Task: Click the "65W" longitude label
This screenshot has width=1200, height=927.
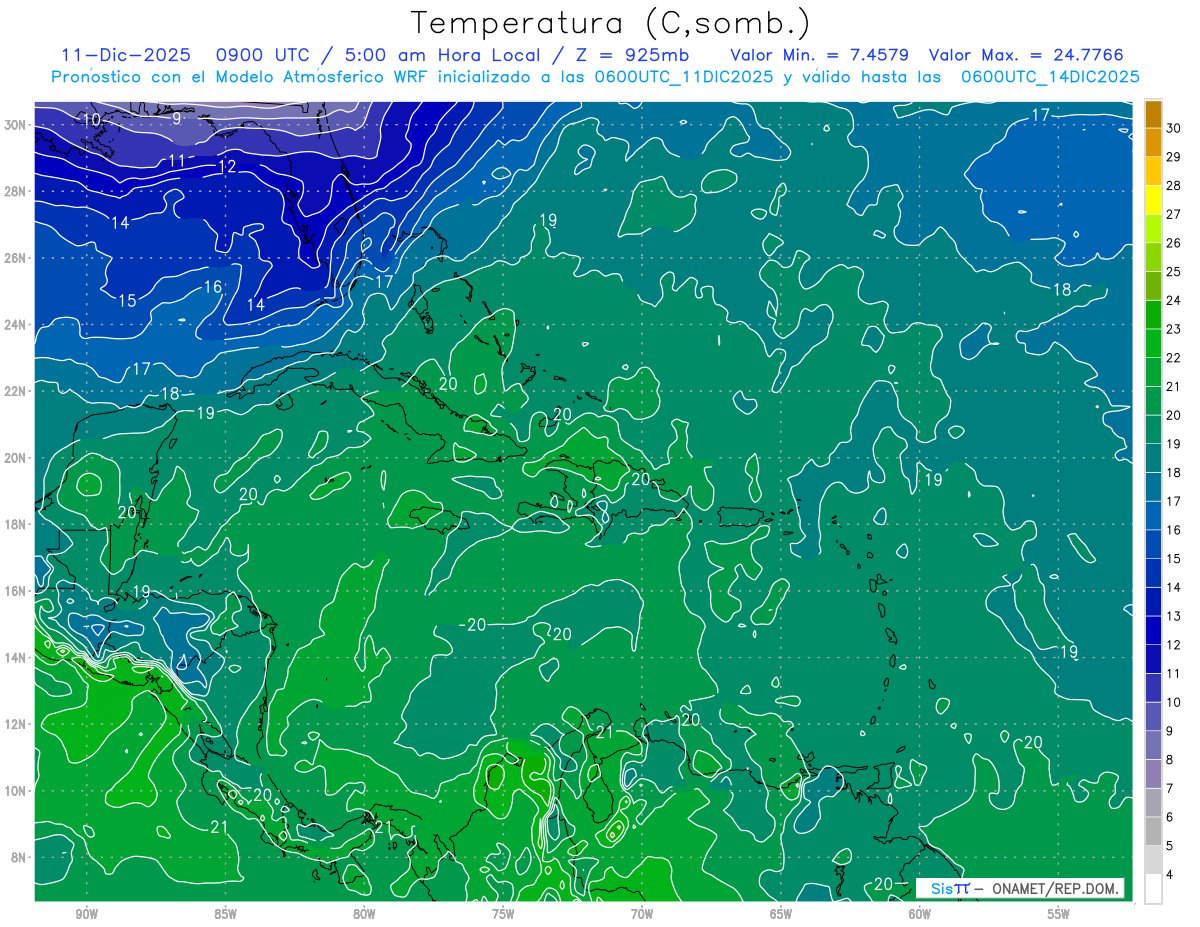Action: 781,914
